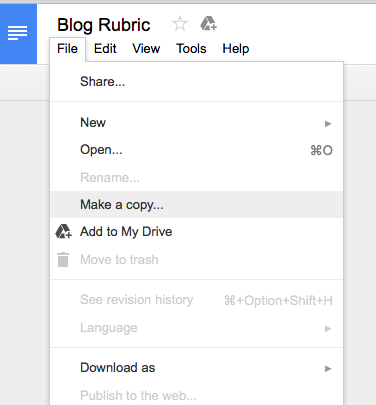Open the View menu
Viewport: 376px width, 405px height.
tap(146, 49)
